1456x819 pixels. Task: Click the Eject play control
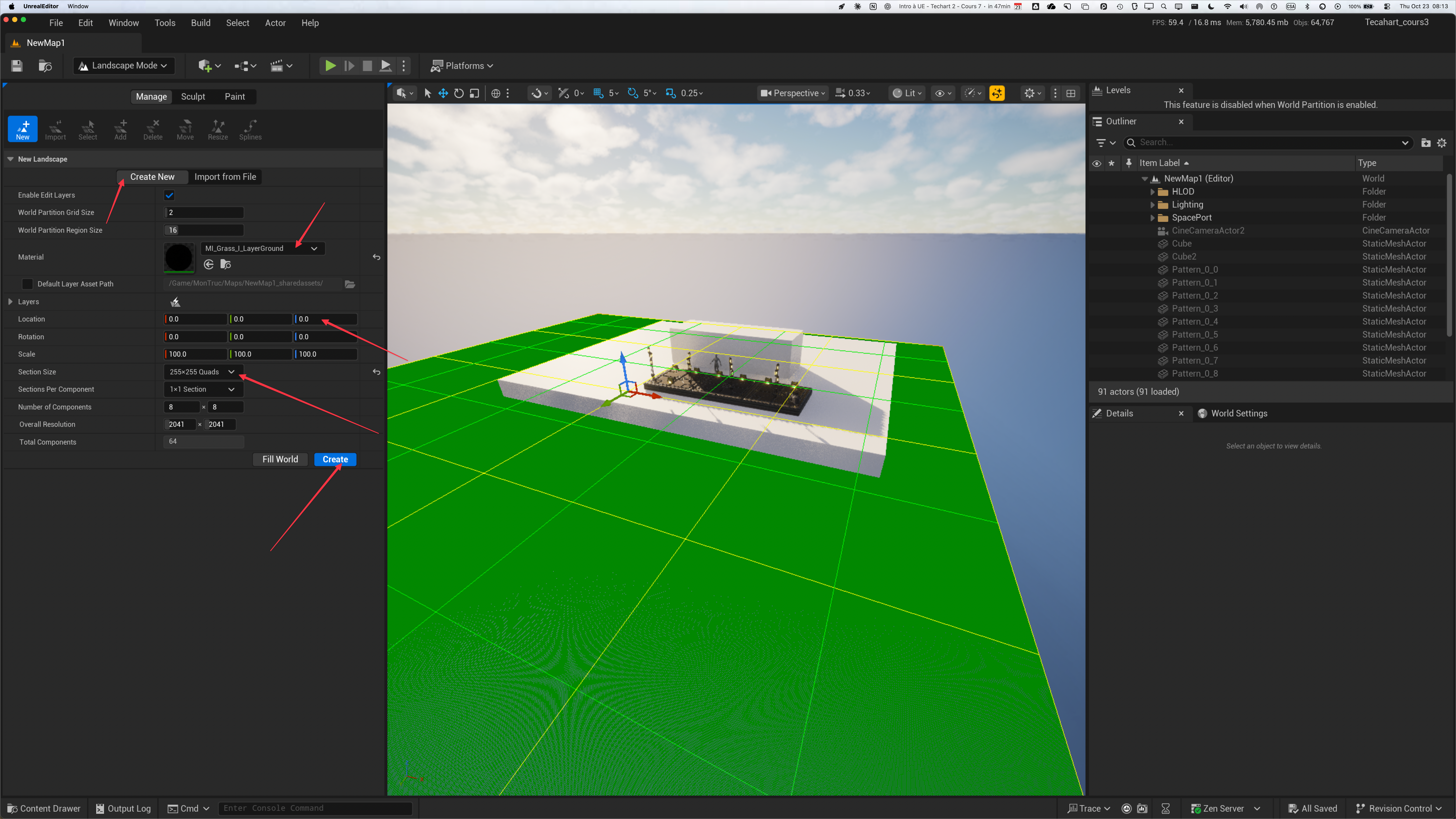pyautogui.click(x=385, y=66)
